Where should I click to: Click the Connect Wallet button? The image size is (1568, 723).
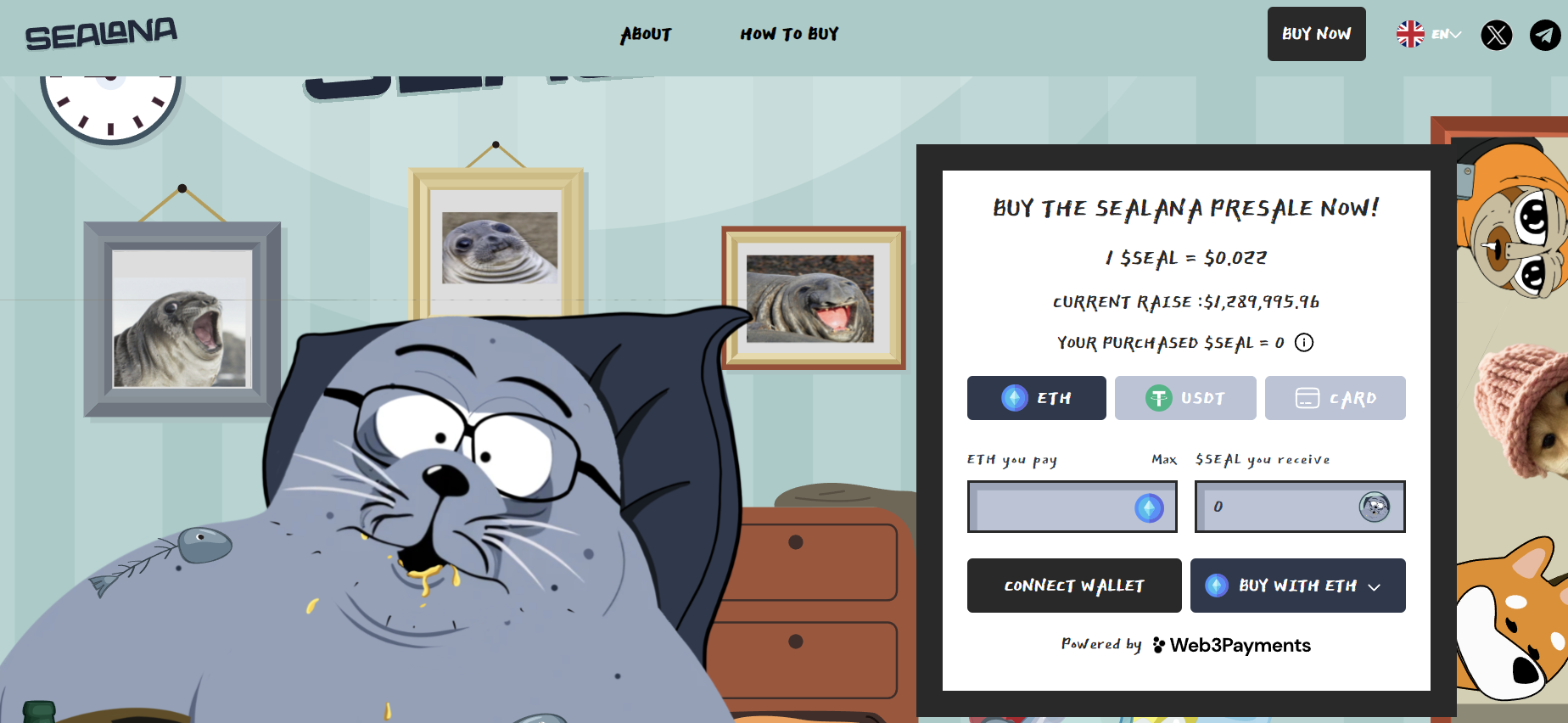coord(1074,586)
